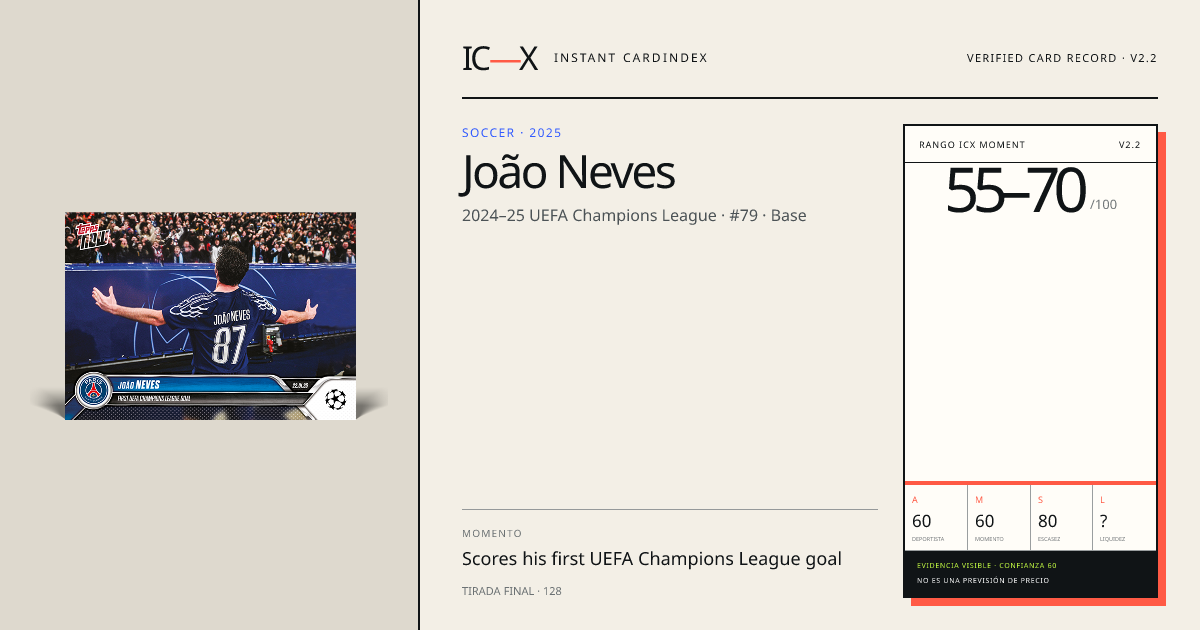Open the João Neves card thumbnail
1200x630 pixels.
(x=210, y=315)
